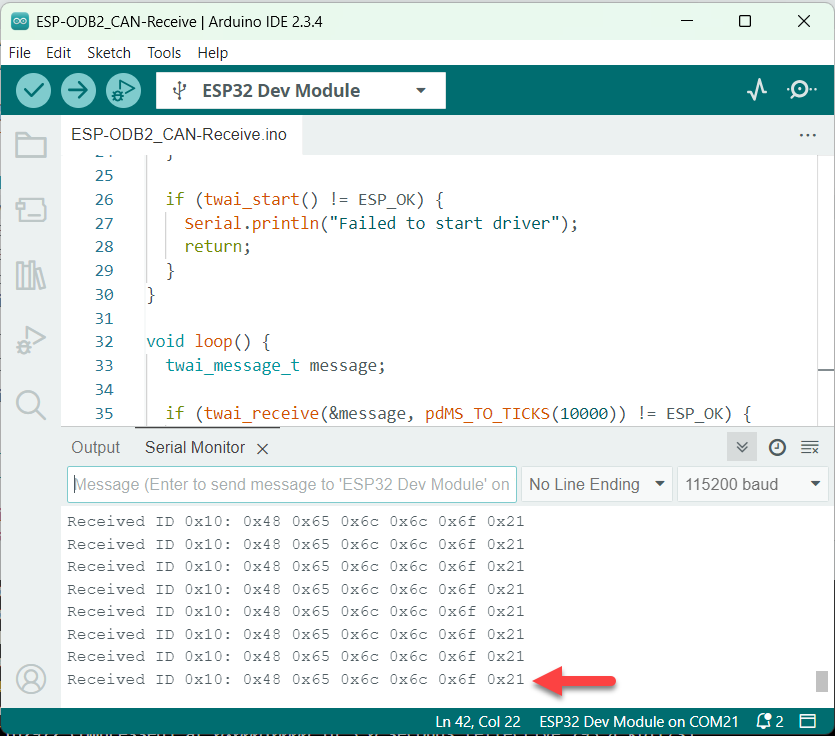Open the Library Manager books icon
This screenshot has height=736, width=835.
(31, 275)
